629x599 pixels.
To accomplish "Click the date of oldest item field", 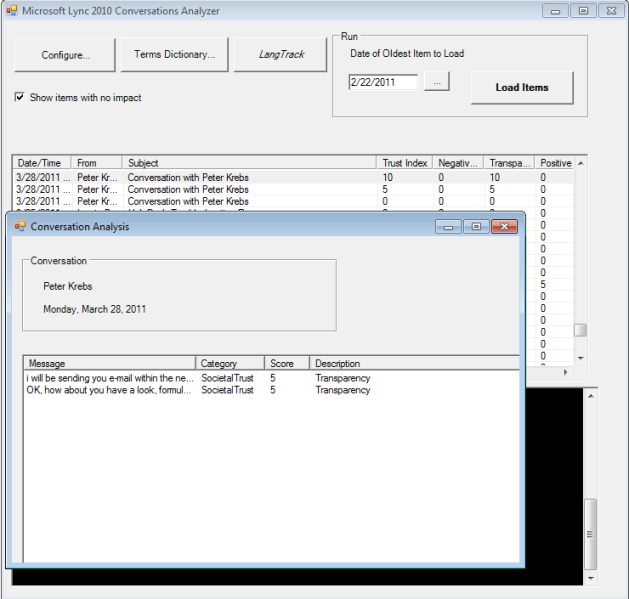I will tap(384, 82).
